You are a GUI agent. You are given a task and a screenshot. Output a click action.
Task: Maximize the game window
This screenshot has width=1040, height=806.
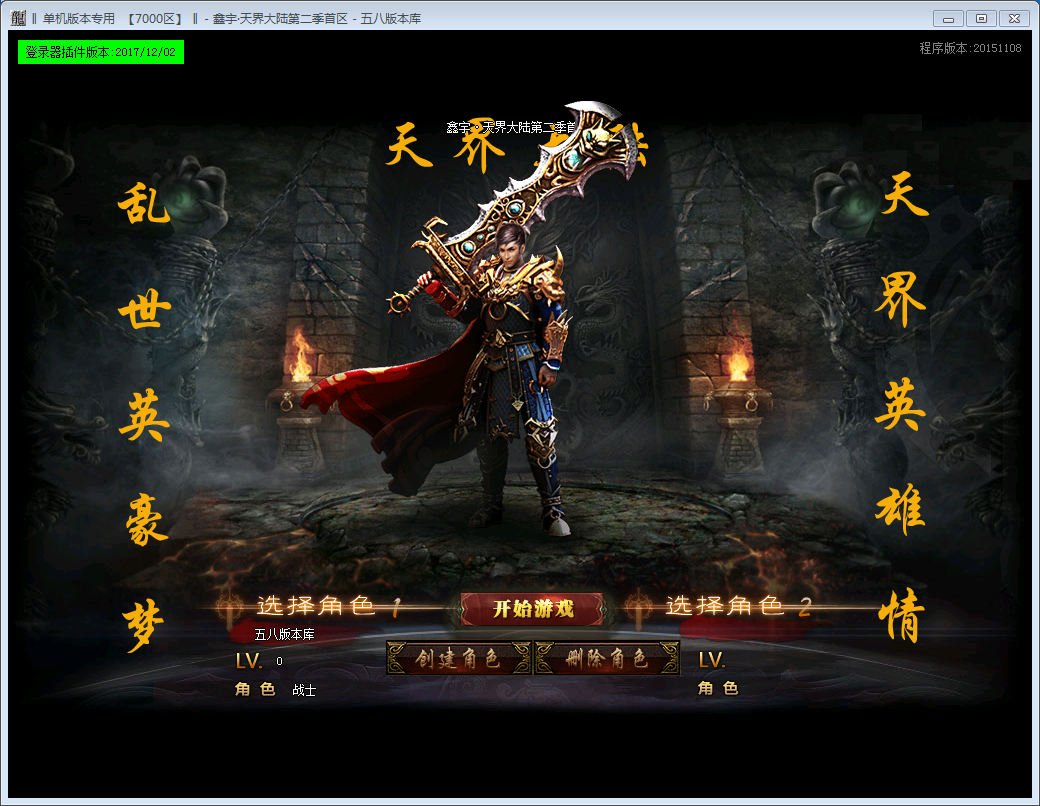(981, 19)
